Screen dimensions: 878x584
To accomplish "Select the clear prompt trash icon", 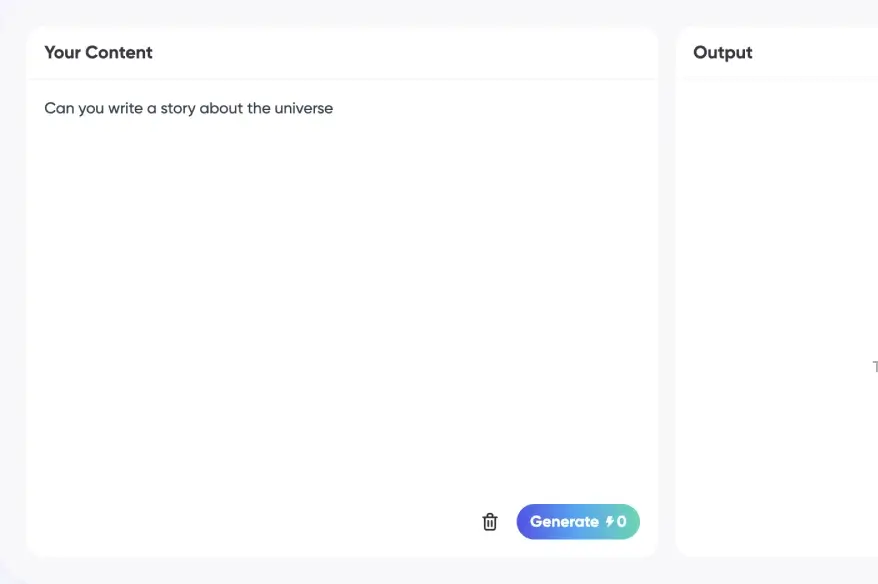I will [x=490, y=521].
